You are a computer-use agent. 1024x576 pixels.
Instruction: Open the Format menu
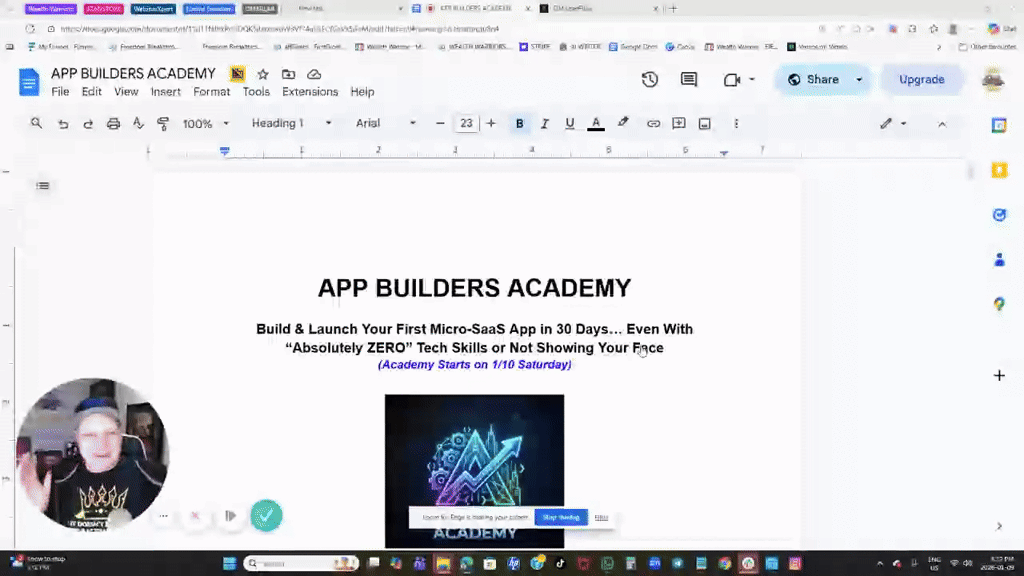coord(212,92)
